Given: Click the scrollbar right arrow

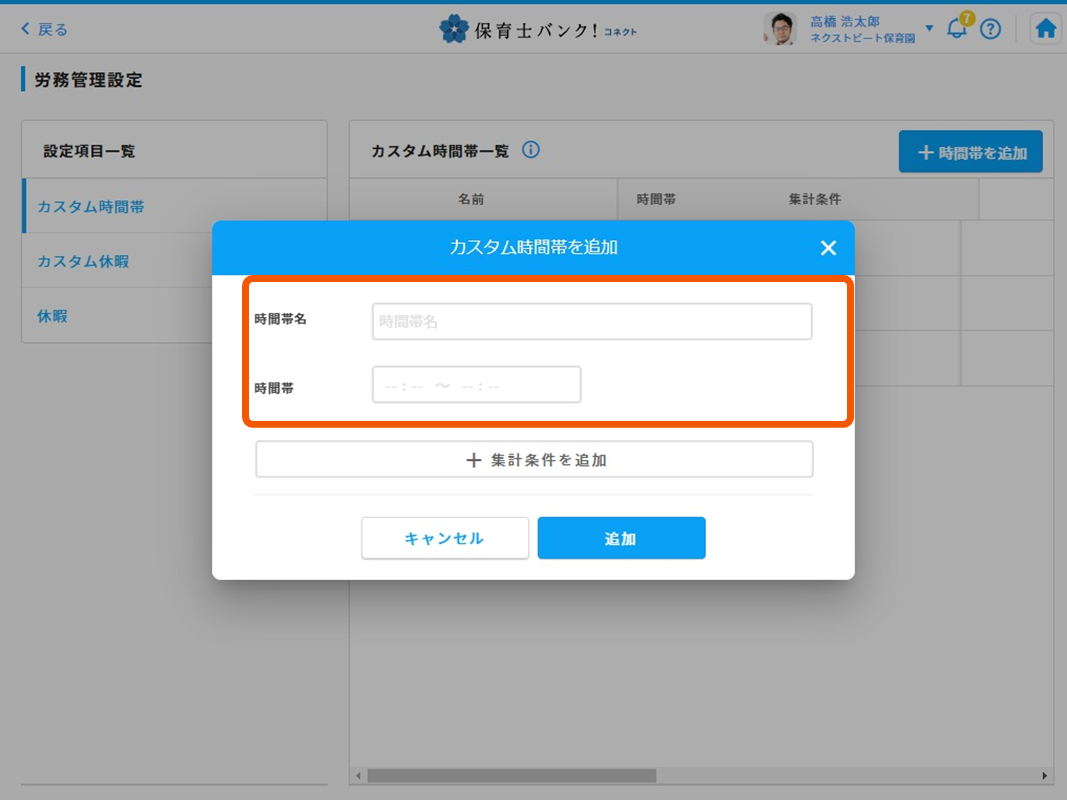Looking at the screenshot, I should 1045,776.
